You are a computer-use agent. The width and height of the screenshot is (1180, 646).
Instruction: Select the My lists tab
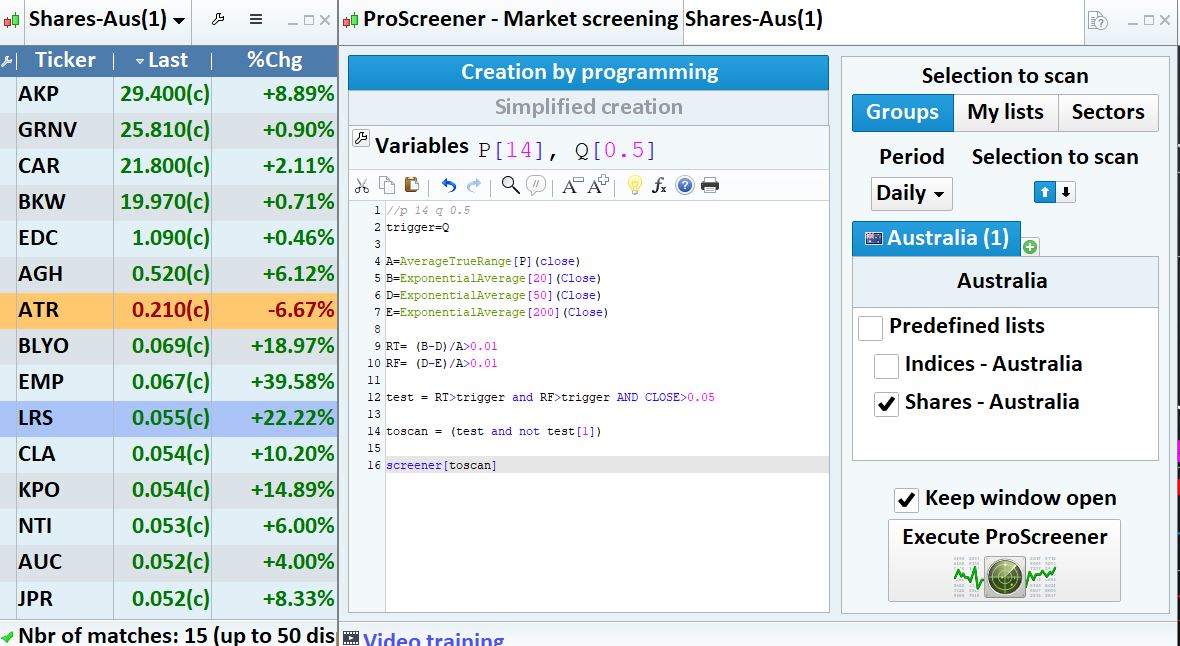point(1005,112)
